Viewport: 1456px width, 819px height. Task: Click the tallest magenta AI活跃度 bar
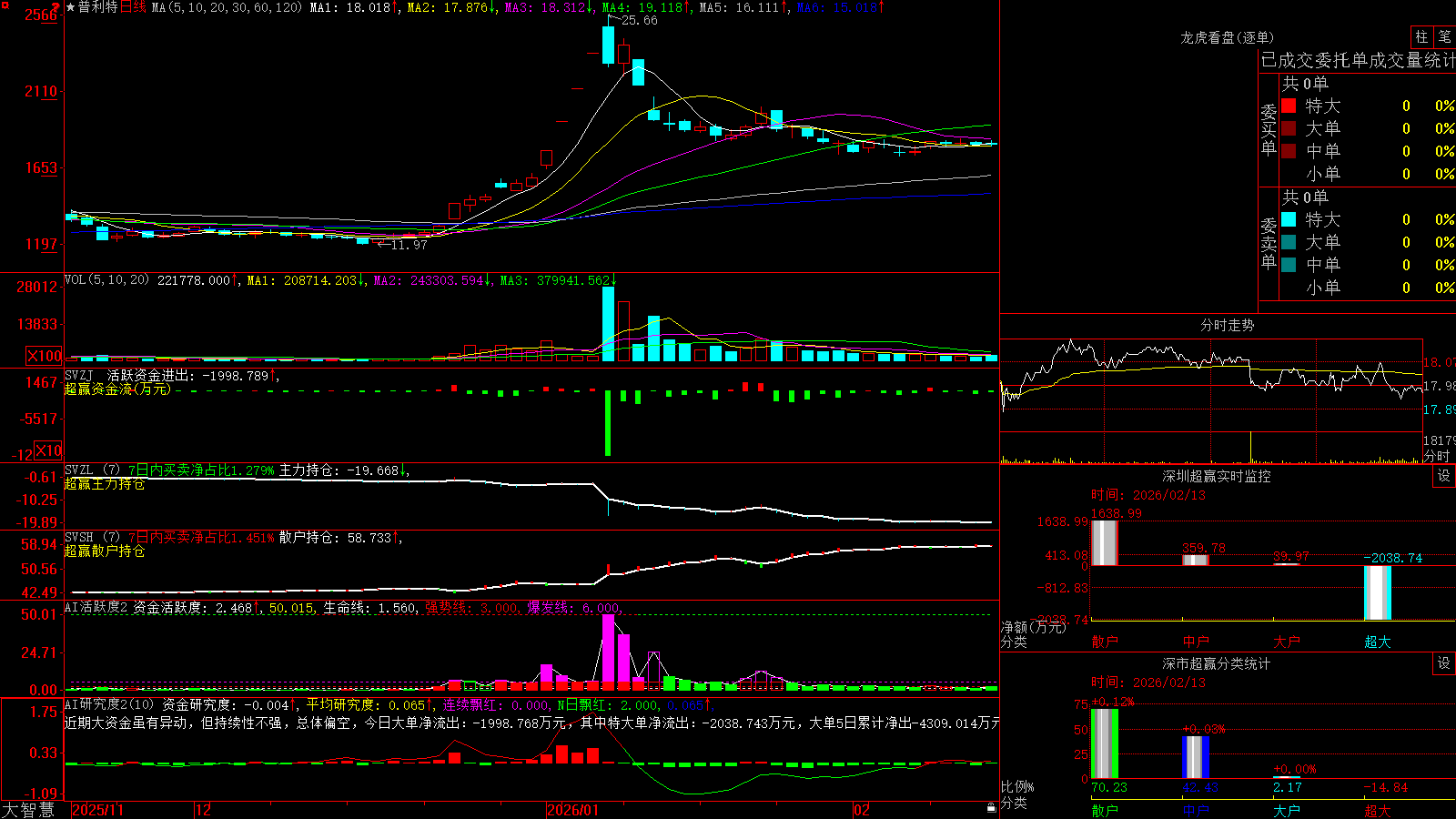pos(608,652)
